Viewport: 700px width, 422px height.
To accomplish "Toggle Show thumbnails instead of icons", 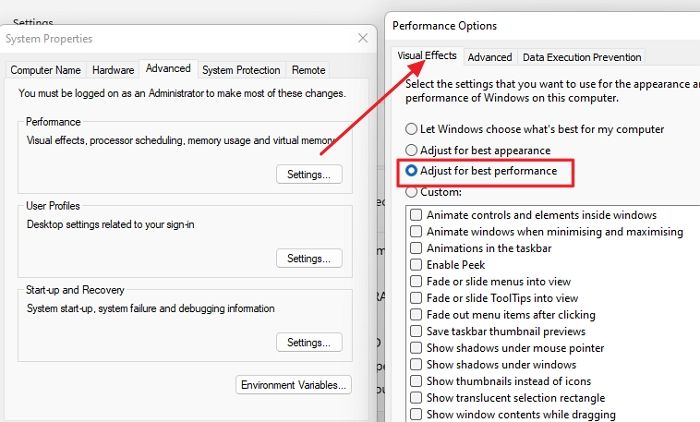I will coord(415,381).
